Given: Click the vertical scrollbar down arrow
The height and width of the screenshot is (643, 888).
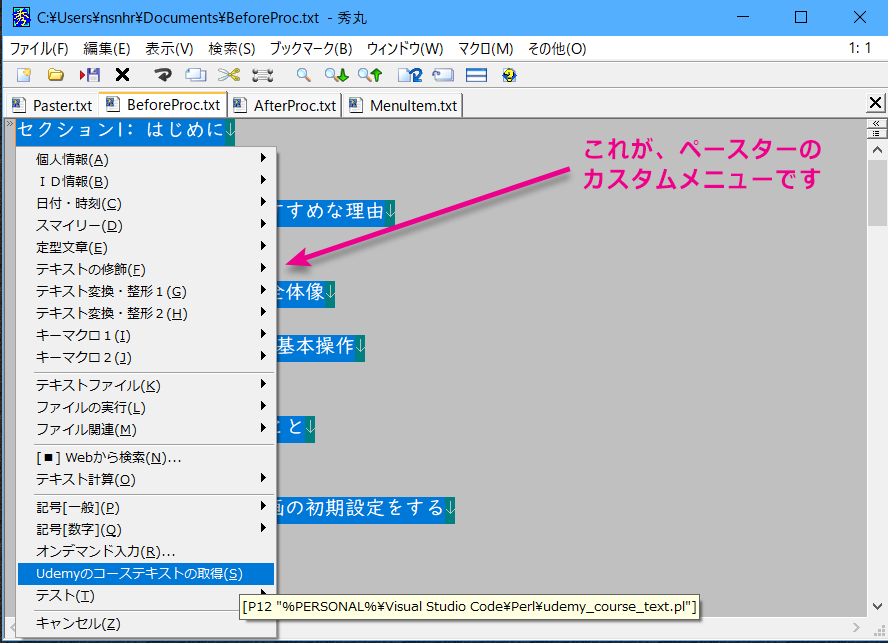Looking at the screenshot, I should click(x=877, y=606).
